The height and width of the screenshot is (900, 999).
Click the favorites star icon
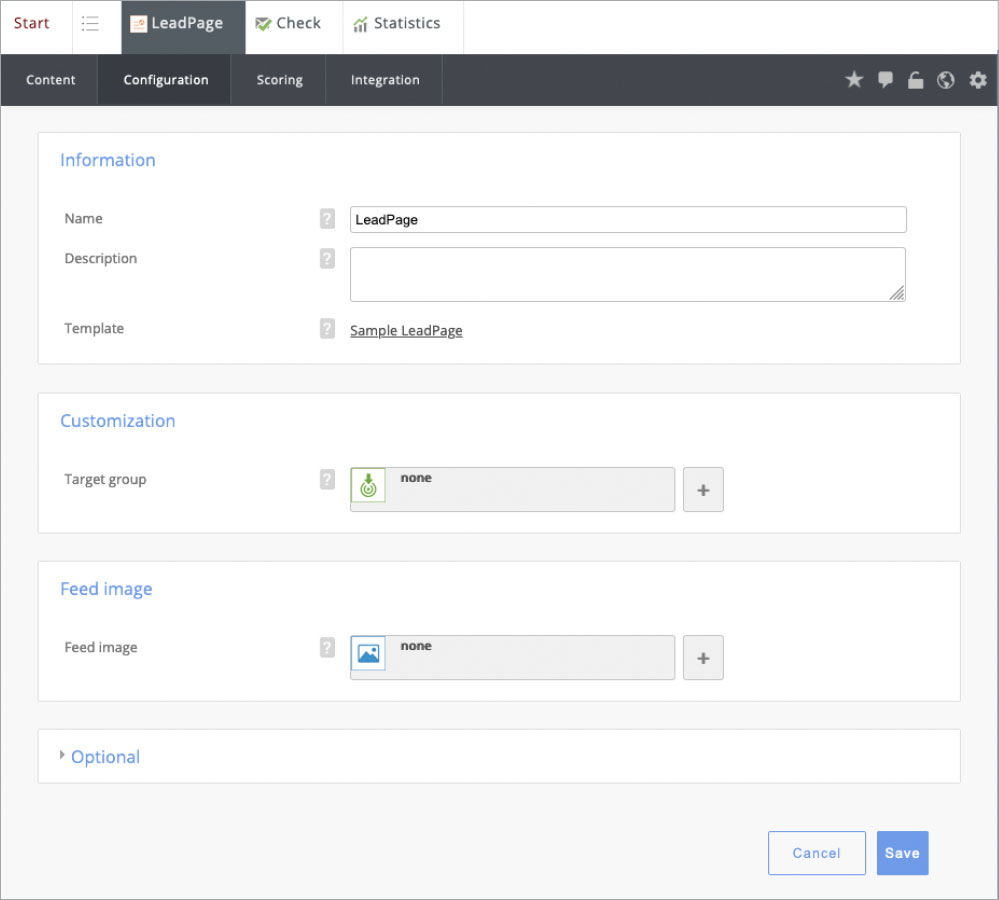tap(854, 80)
